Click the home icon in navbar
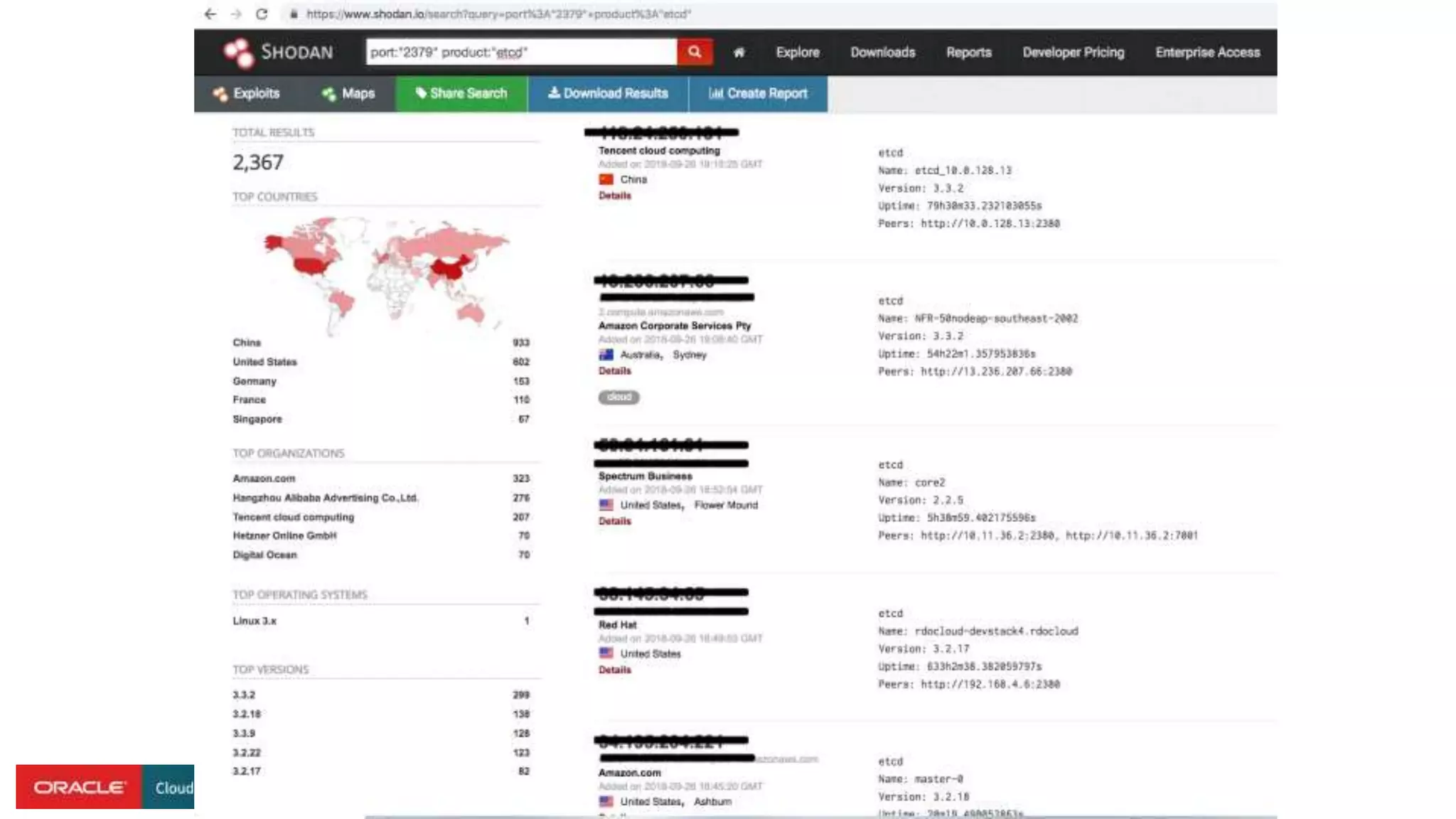This screenshot has width=1456, height=819. (x=739, y=53)
